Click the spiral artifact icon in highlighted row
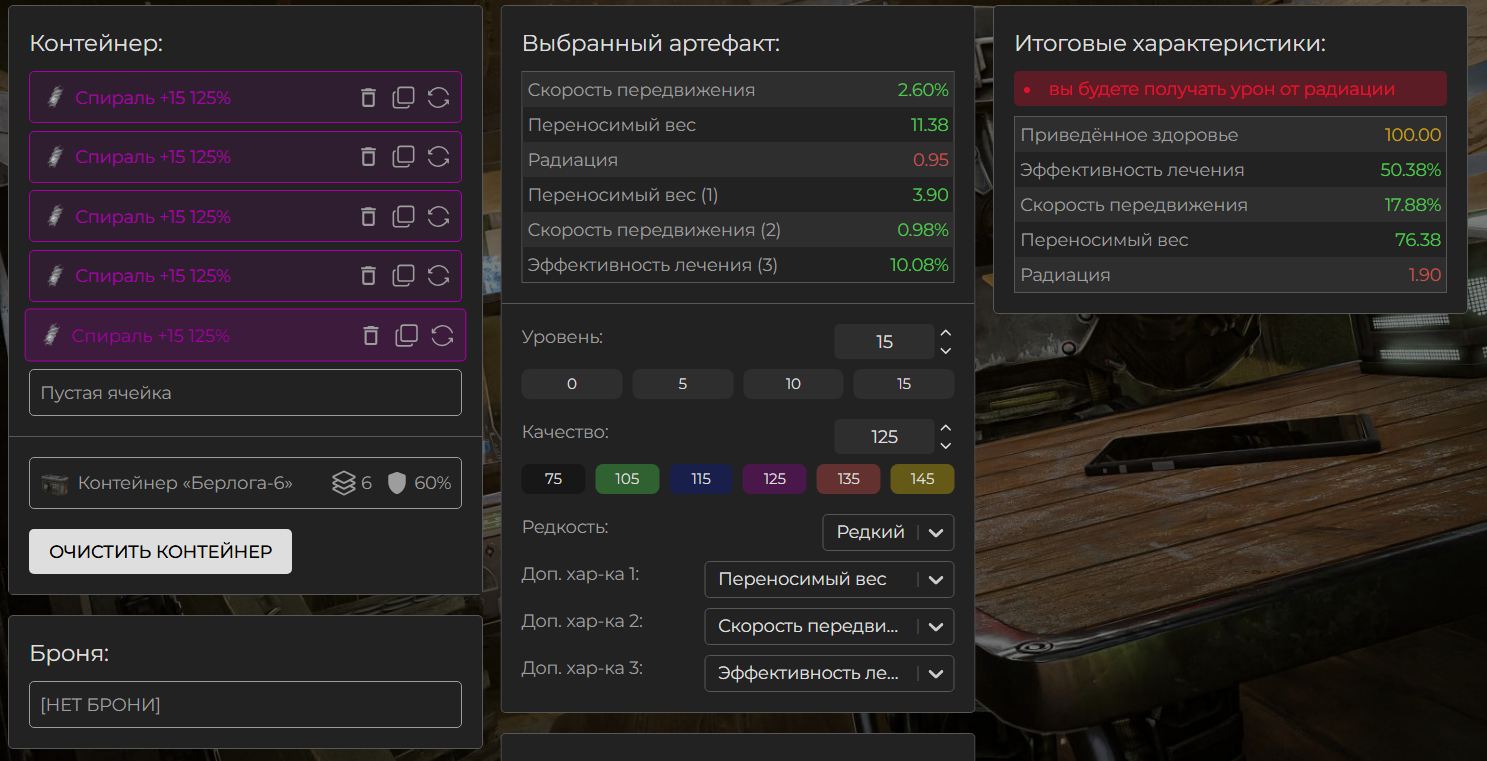The width and height of the screenshot is (1487, 761). pos(52,336)
